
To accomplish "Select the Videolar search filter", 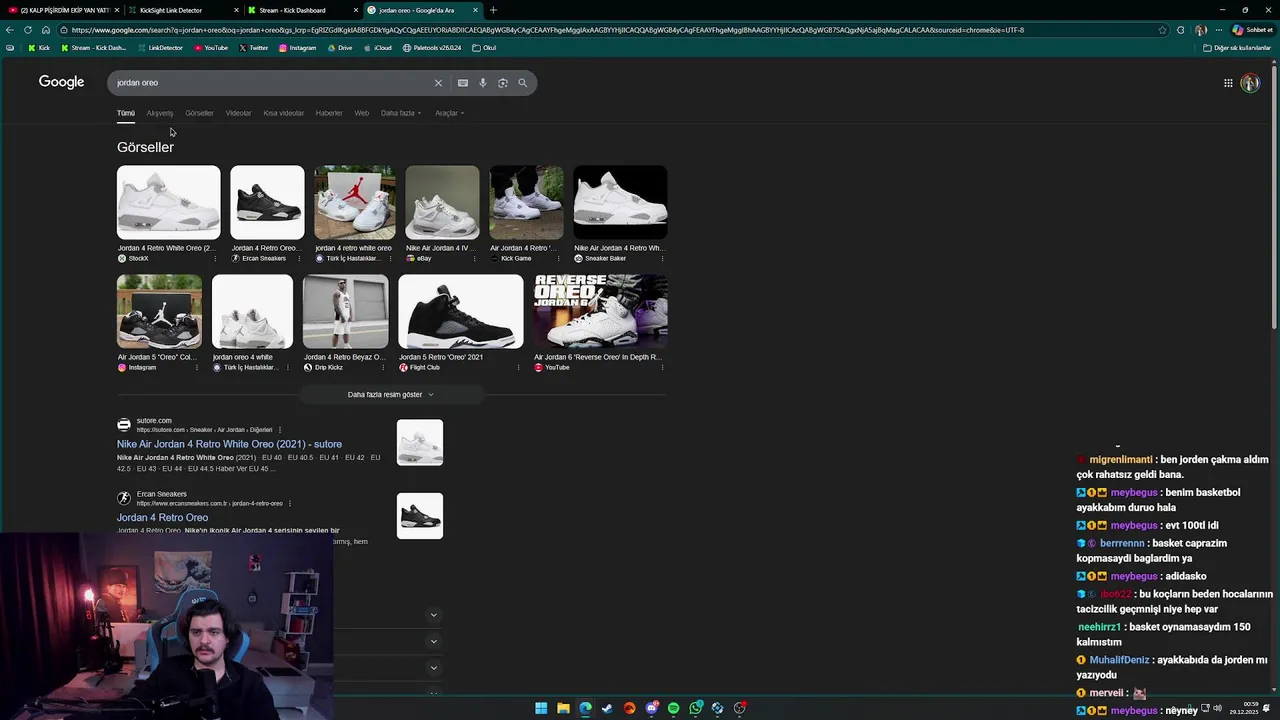I will pos(238,113).
